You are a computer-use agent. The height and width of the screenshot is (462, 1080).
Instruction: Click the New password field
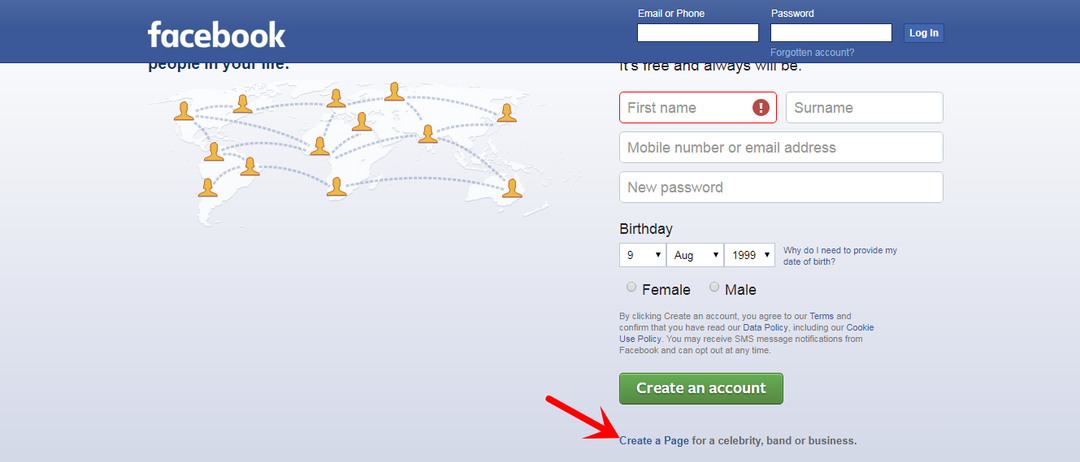781,187
